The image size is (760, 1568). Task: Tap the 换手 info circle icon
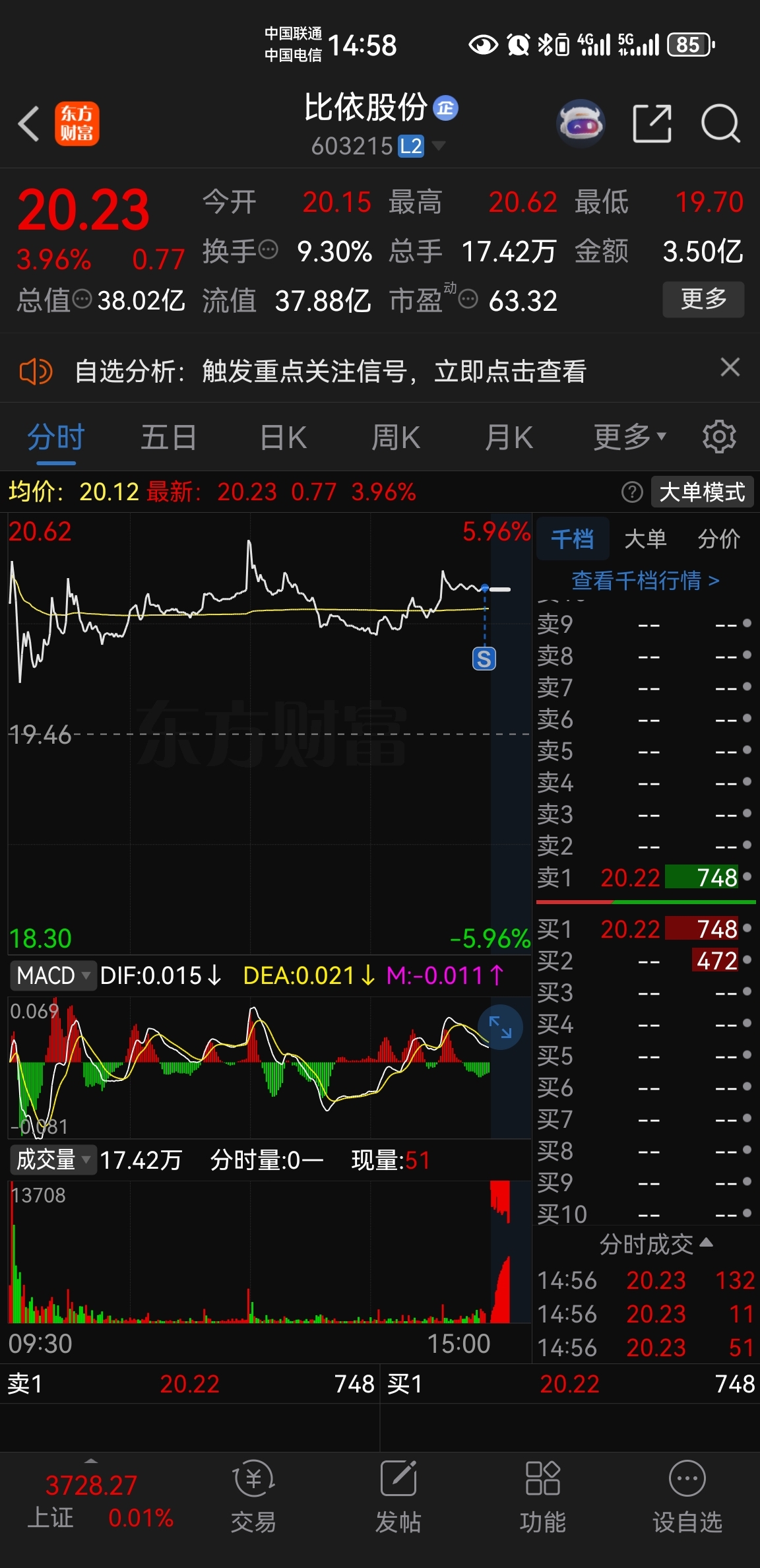coord(268,250)
